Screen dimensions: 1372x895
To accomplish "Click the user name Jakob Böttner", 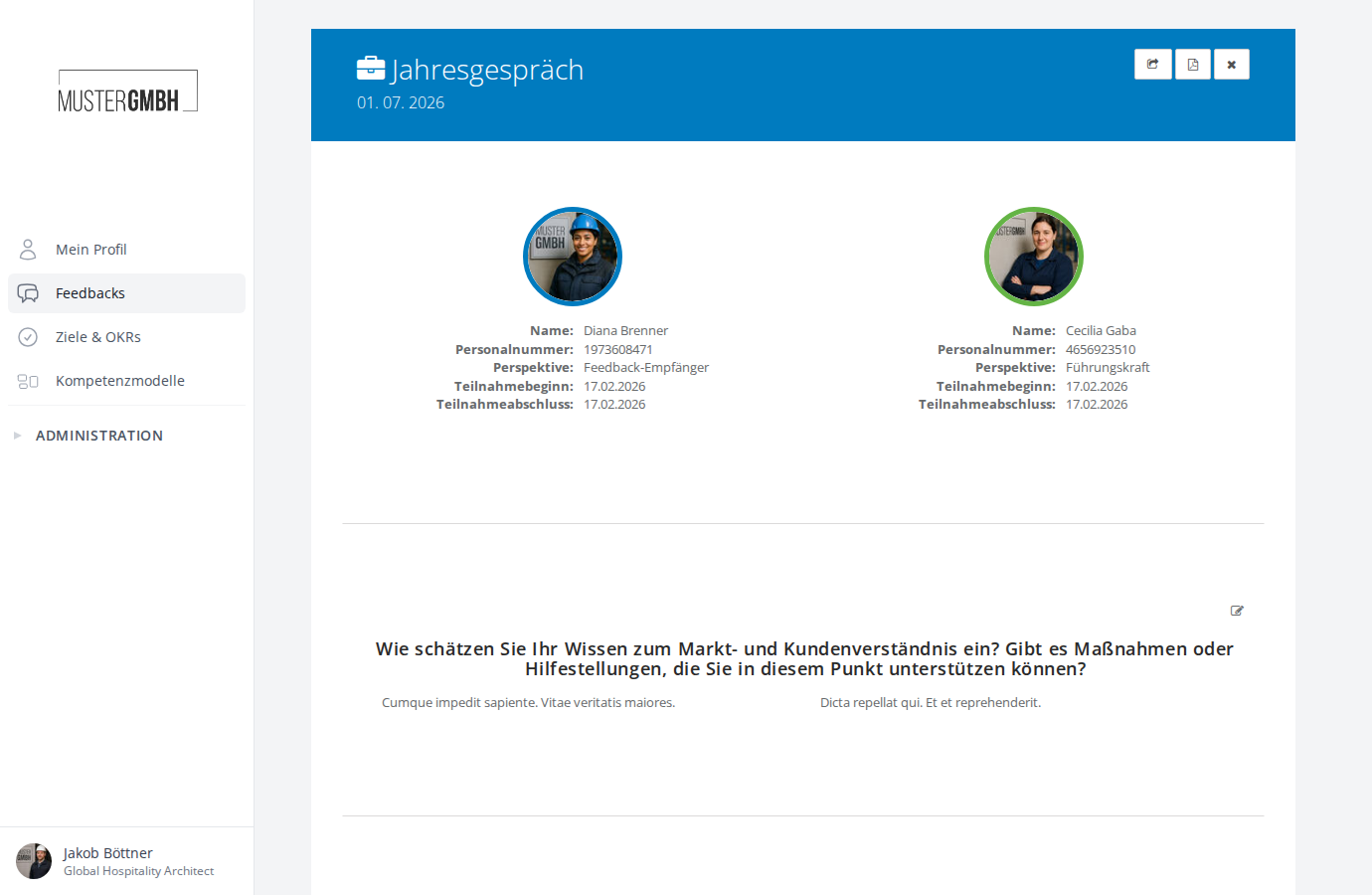I will [x=108, y=853].
